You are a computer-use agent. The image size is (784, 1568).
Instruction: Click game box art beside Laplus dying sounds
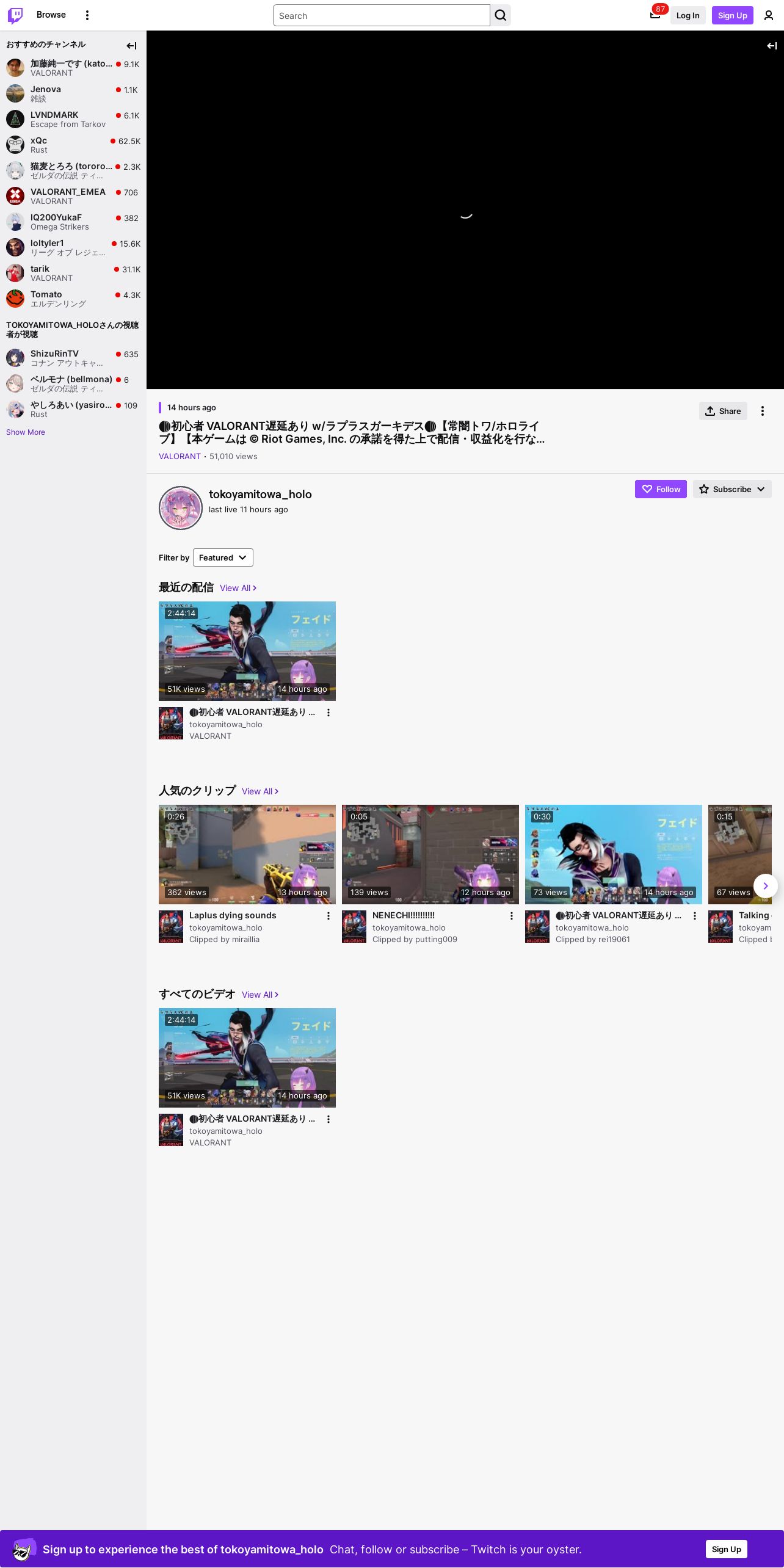(171, 927)
